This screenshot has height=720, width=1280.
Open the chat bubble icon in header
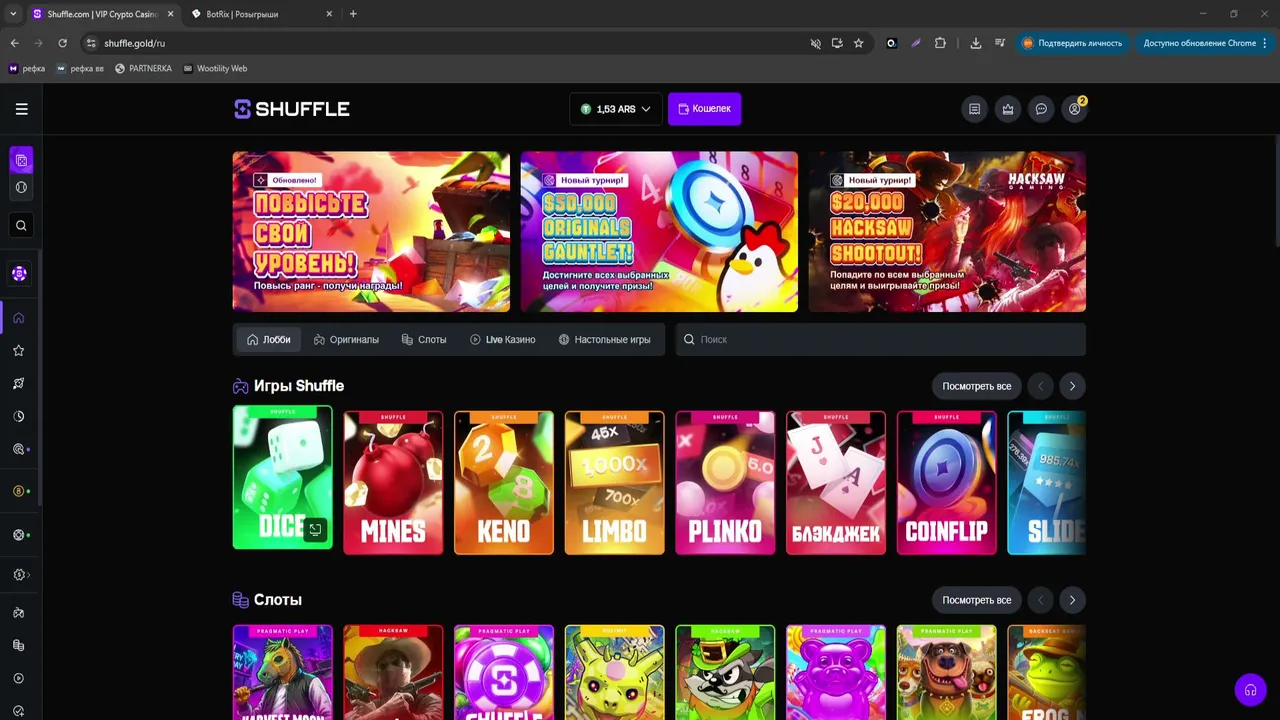click(x=1041, y=109)
